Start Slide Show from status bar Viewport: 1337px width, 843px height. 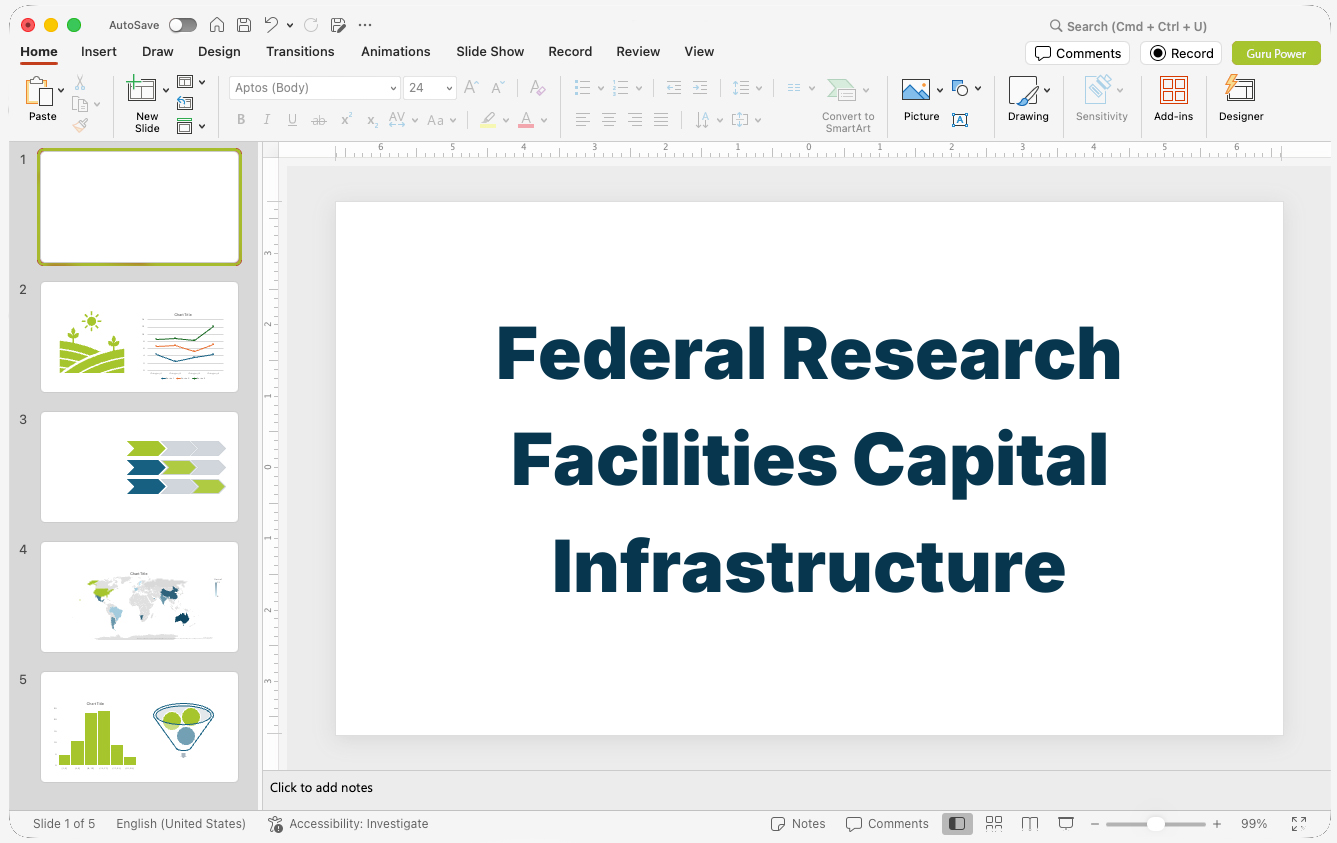coord(1066,824)
